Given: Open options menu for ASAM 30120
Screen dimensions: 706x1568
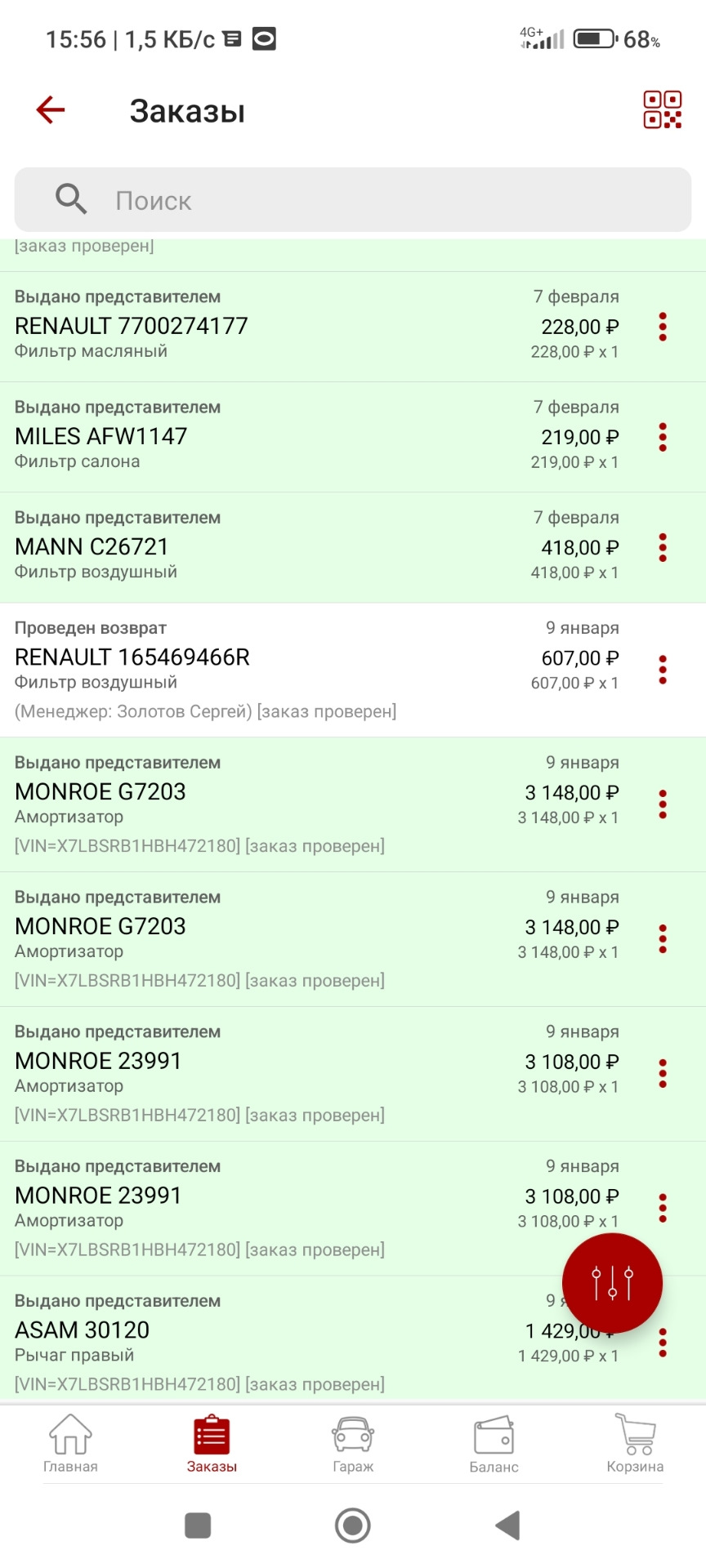Looking at the screenshot, I should (x=663, y=1343).
